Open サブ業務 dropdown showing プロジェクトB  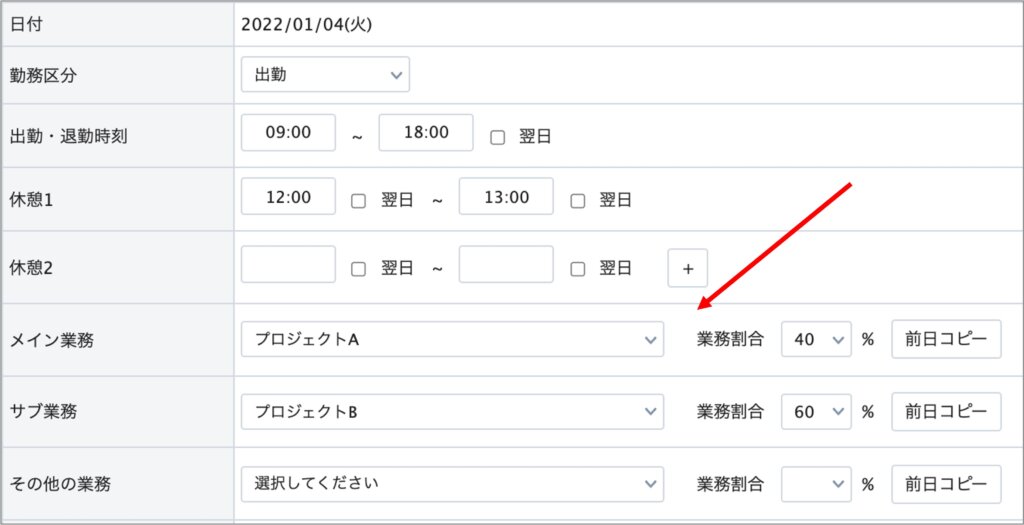click(x=452, y=411)
